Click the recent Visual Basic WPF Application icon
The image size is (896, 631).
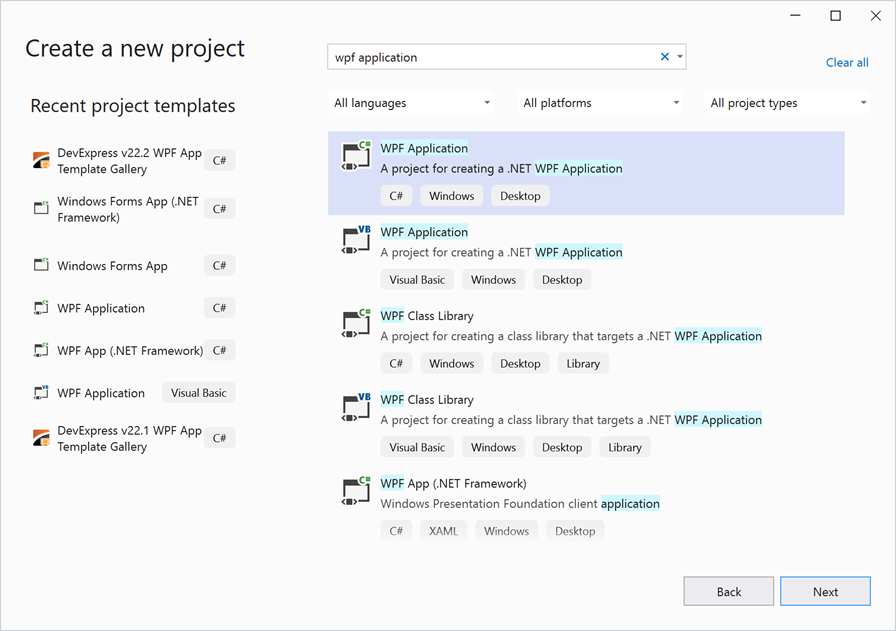41,392
